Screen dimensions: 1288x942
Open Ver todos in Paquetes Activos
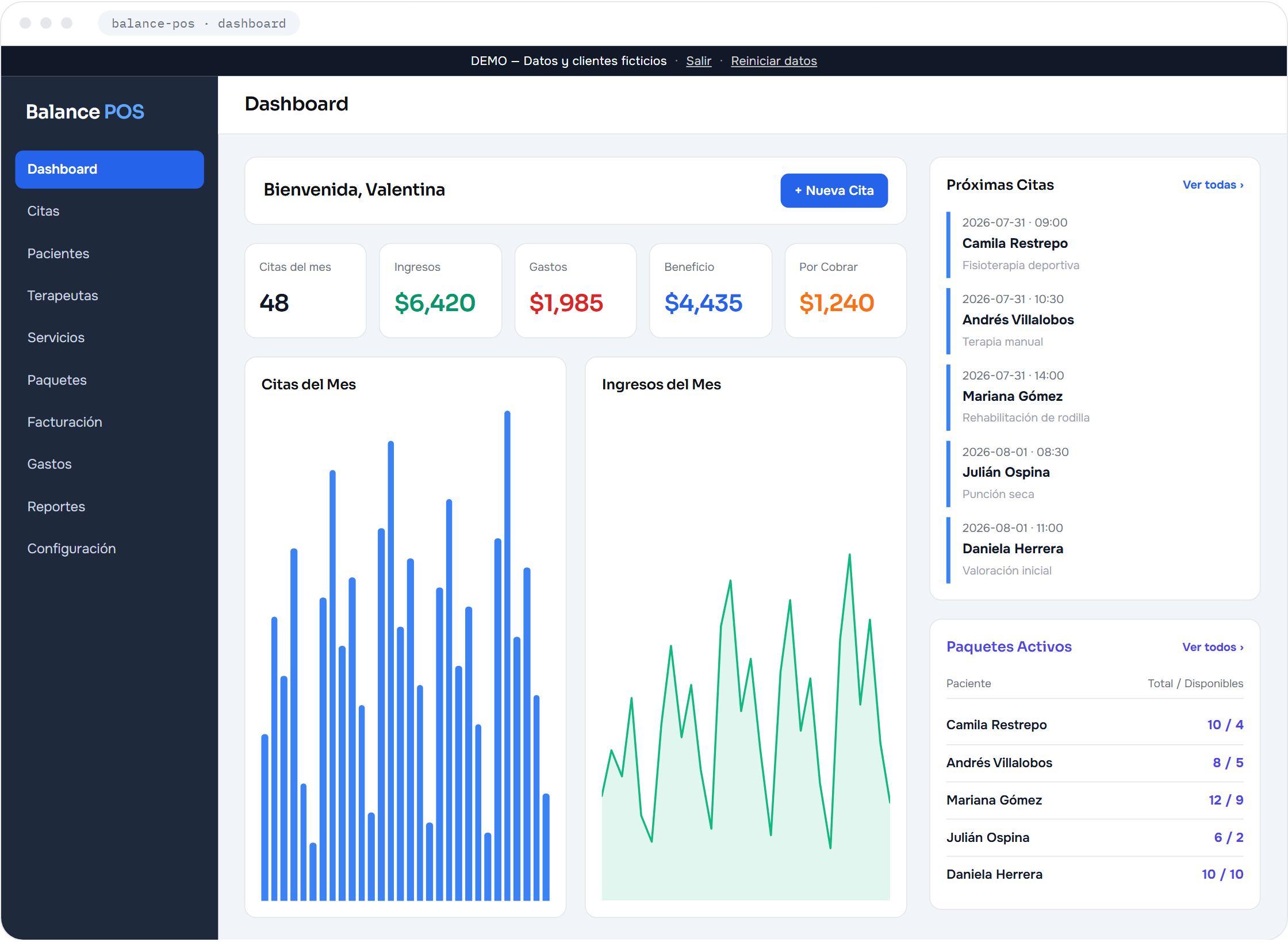point(1213,647)
